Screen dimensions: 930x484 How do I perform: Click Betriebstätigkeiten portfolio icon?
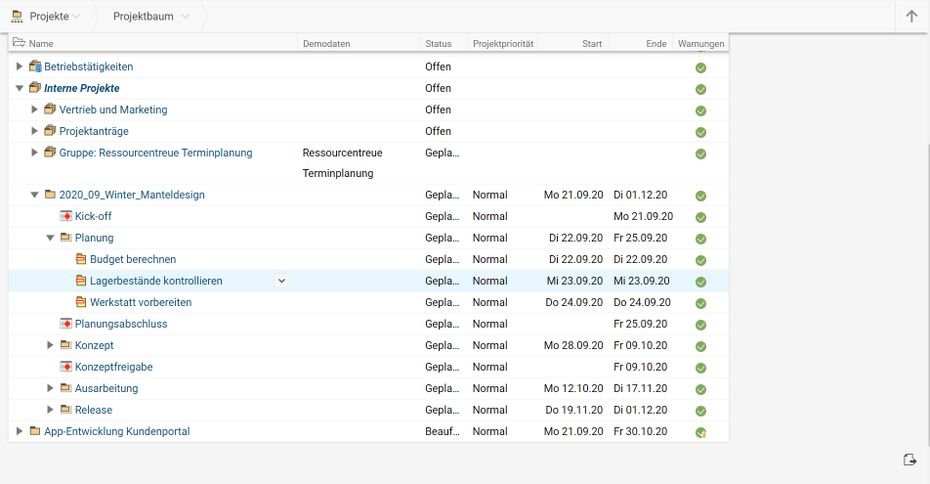(x=35, y=66)
